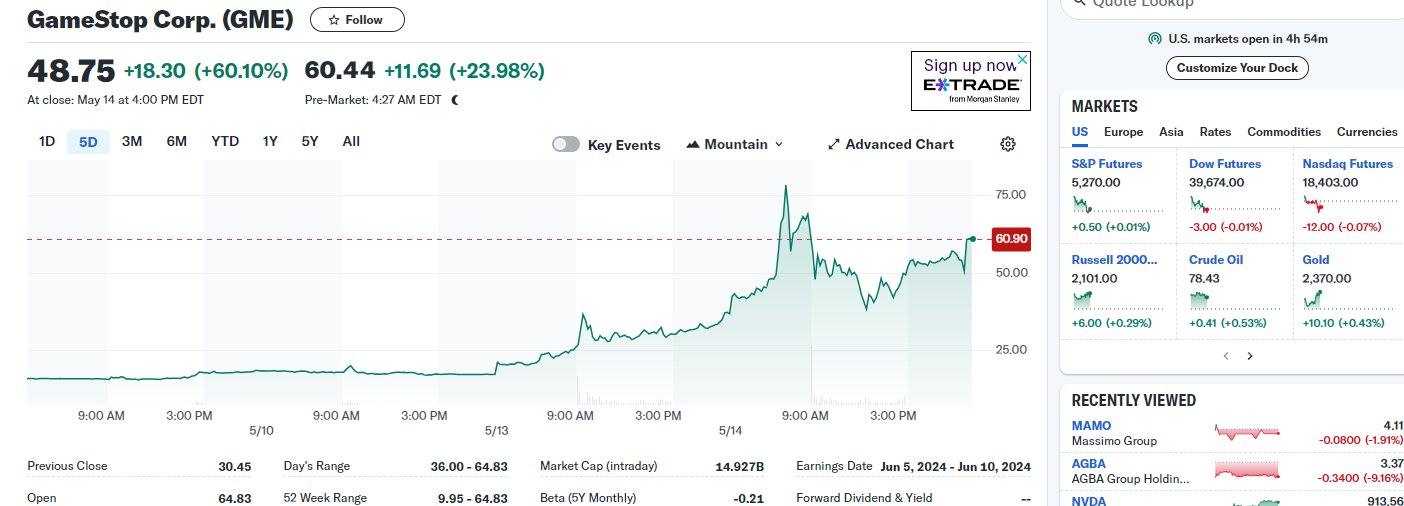The image size is (1404, 506).
Task: Click the markets open status broadcast icon
Action: tap(1155, 39)
